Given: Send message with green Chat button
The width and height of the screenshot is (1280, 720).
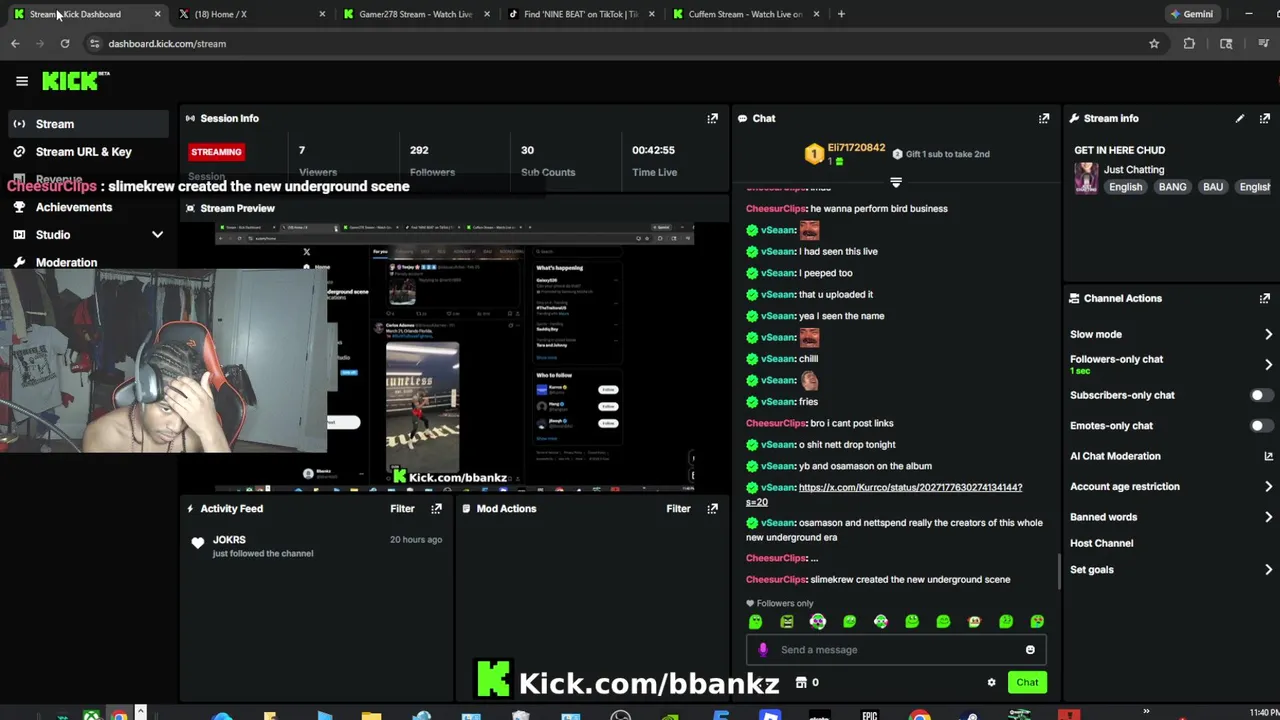Looking at the screenshot, I should [x=1027, y=683].
